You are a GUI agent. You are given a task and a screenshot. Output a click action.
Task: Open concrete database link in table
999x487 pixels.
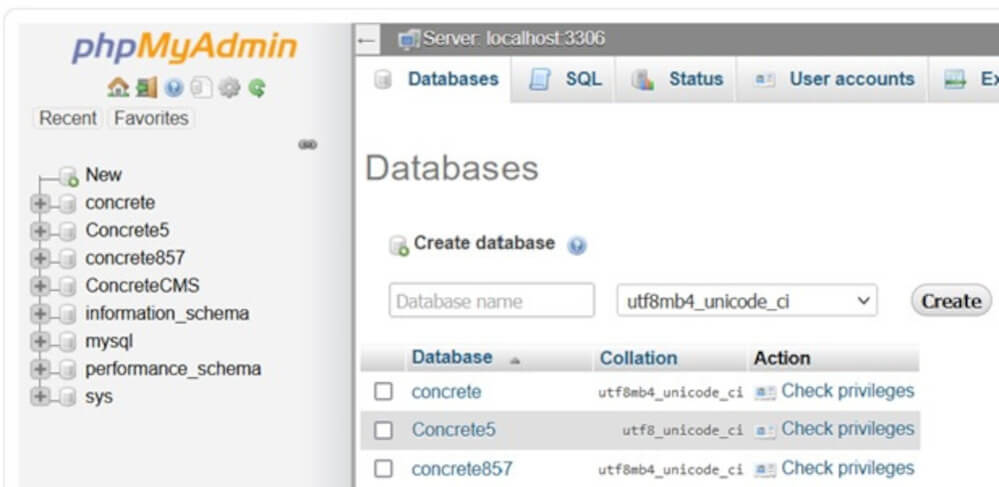446,392
